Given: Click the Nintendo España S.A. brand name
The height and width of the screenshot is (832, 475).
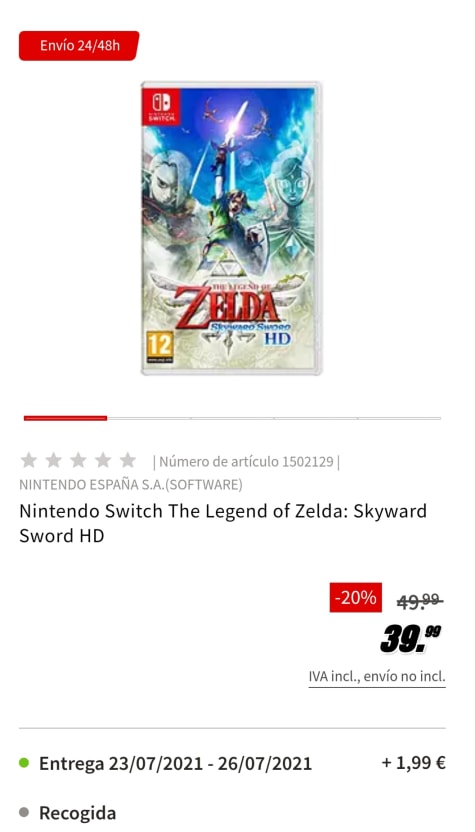Looking at the screenshot, I should [131, 484].
